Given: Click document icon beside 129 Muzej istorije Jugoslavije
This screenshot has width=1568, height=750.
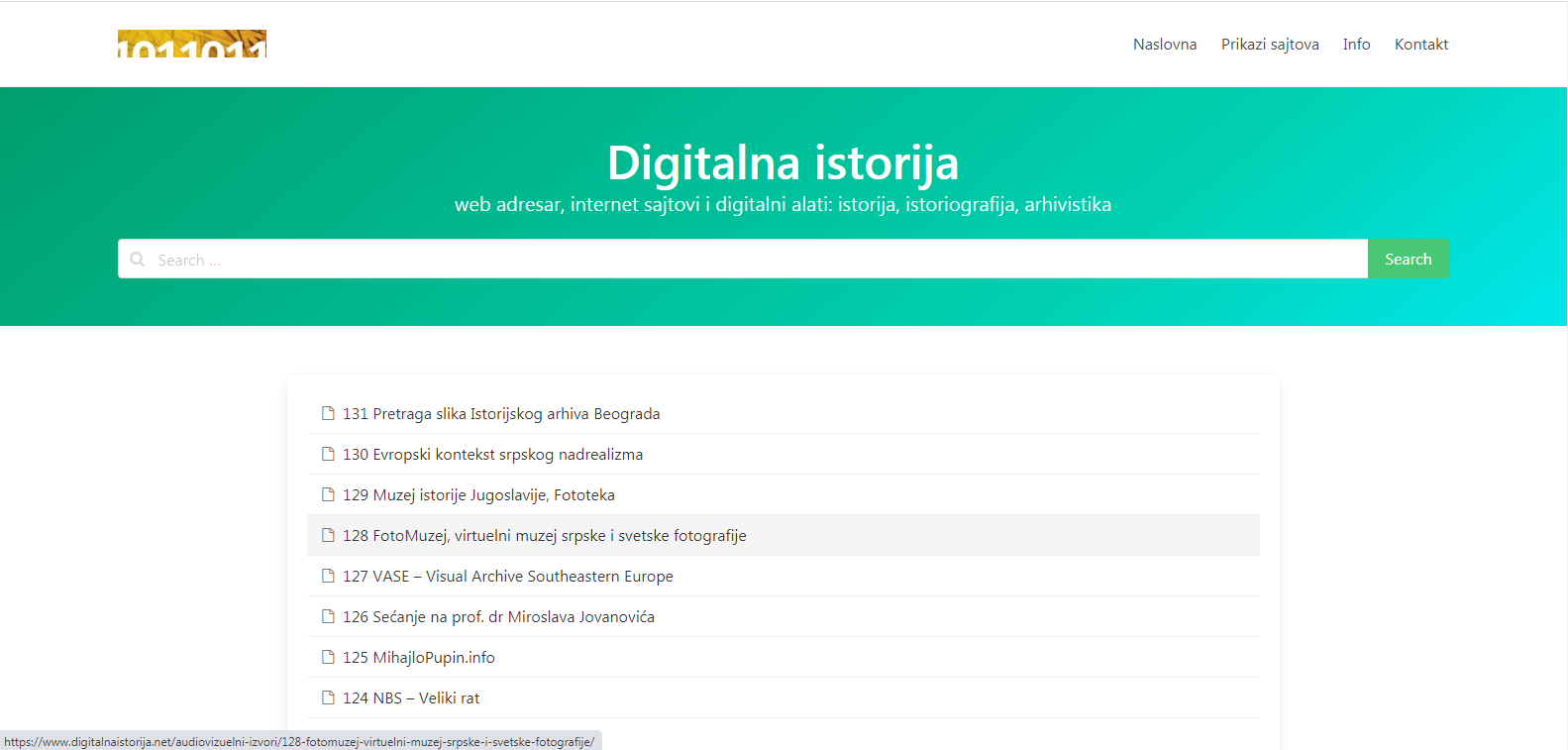Looking at the screenshot, I should [x=328, y=494].
